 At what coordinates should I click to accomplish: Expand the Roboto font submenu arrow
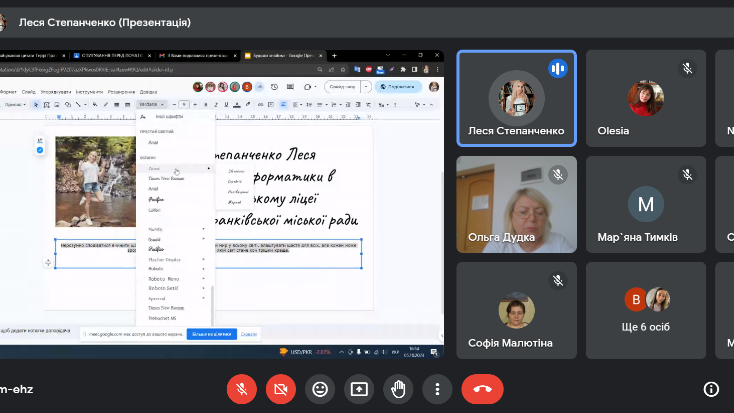204,269
